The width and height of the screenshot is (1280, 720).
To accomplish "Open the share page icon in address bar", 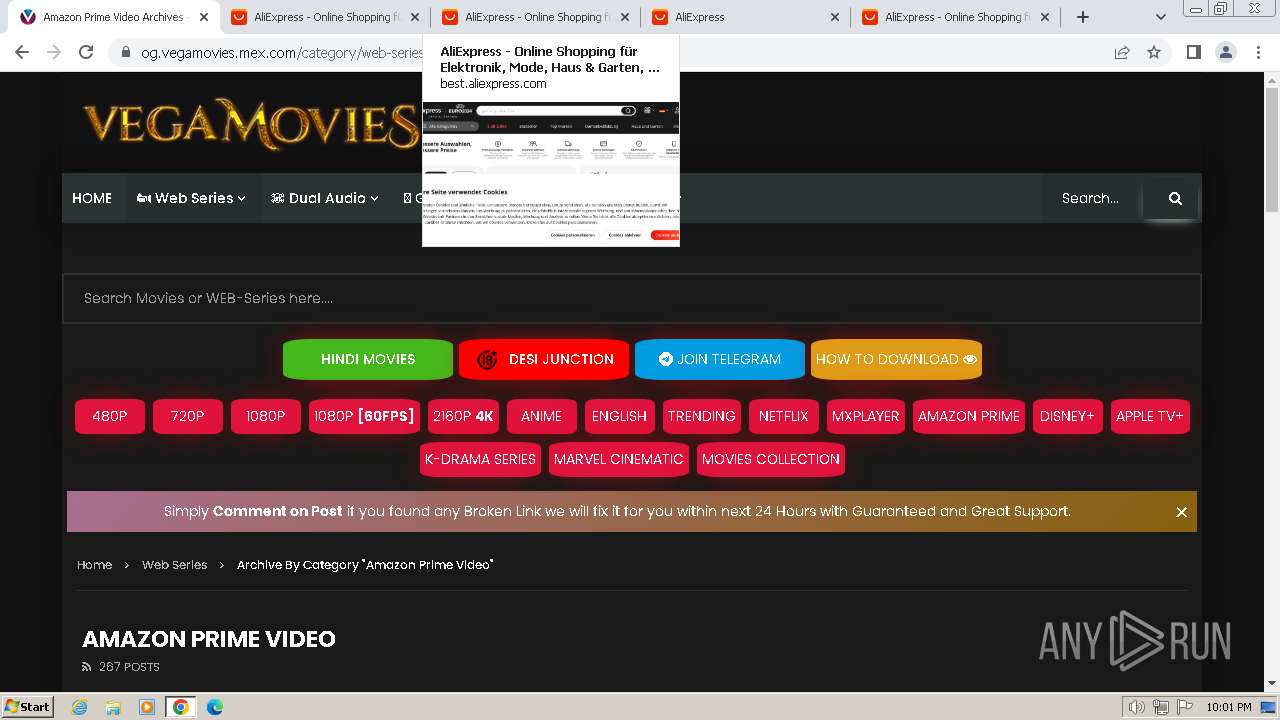I will [x=1122, y=52].
